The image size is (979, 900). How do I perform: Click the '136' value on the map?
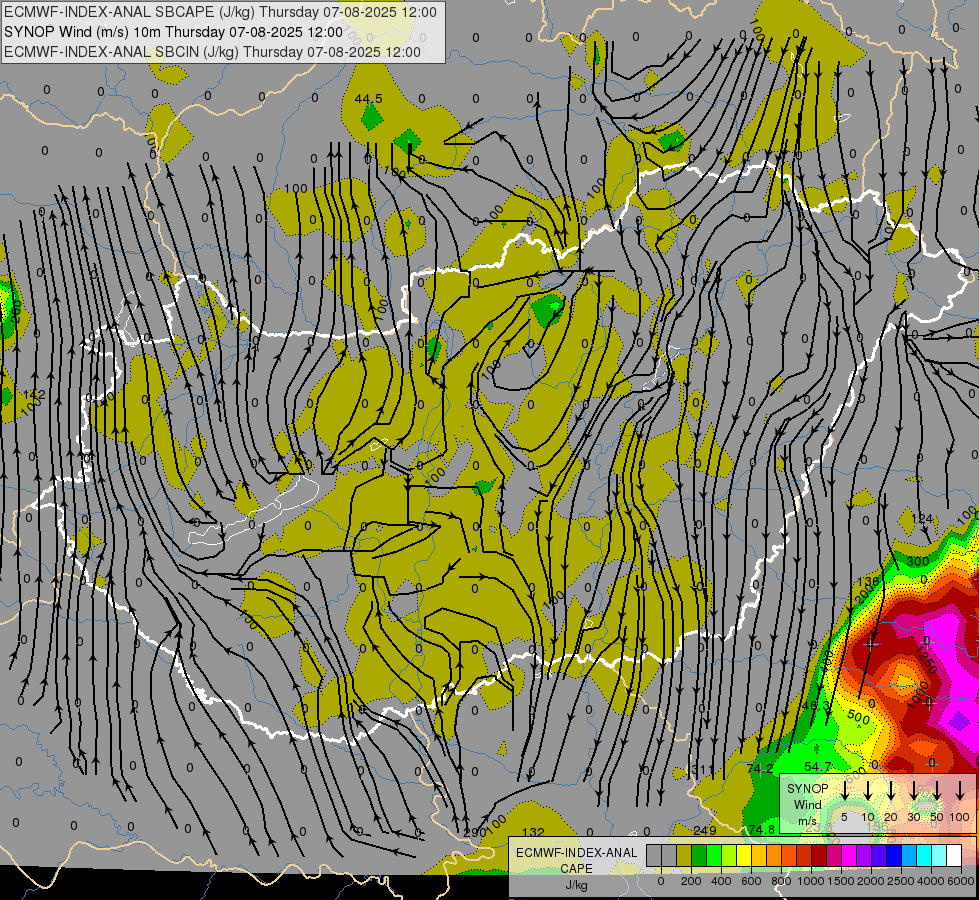click(868, 581)
